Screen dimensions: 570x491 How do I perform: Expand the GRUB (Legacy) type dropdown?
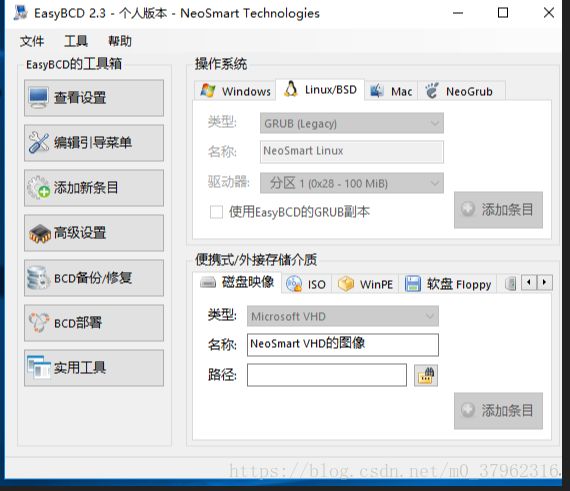(x=352, y=124)
